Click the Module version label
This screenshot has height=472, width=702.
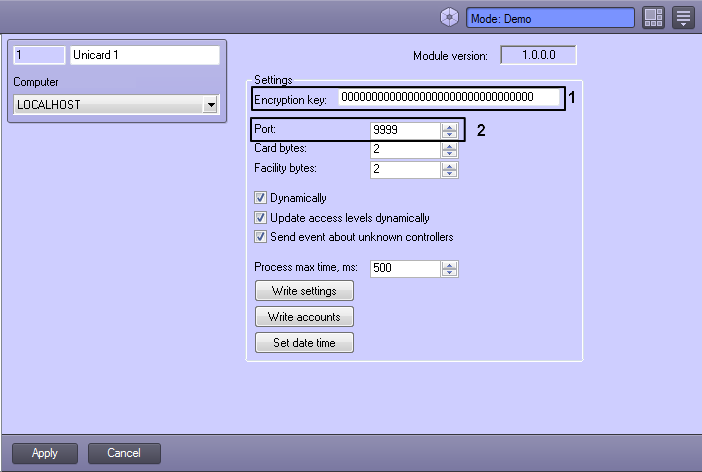(x=450, y=56)
